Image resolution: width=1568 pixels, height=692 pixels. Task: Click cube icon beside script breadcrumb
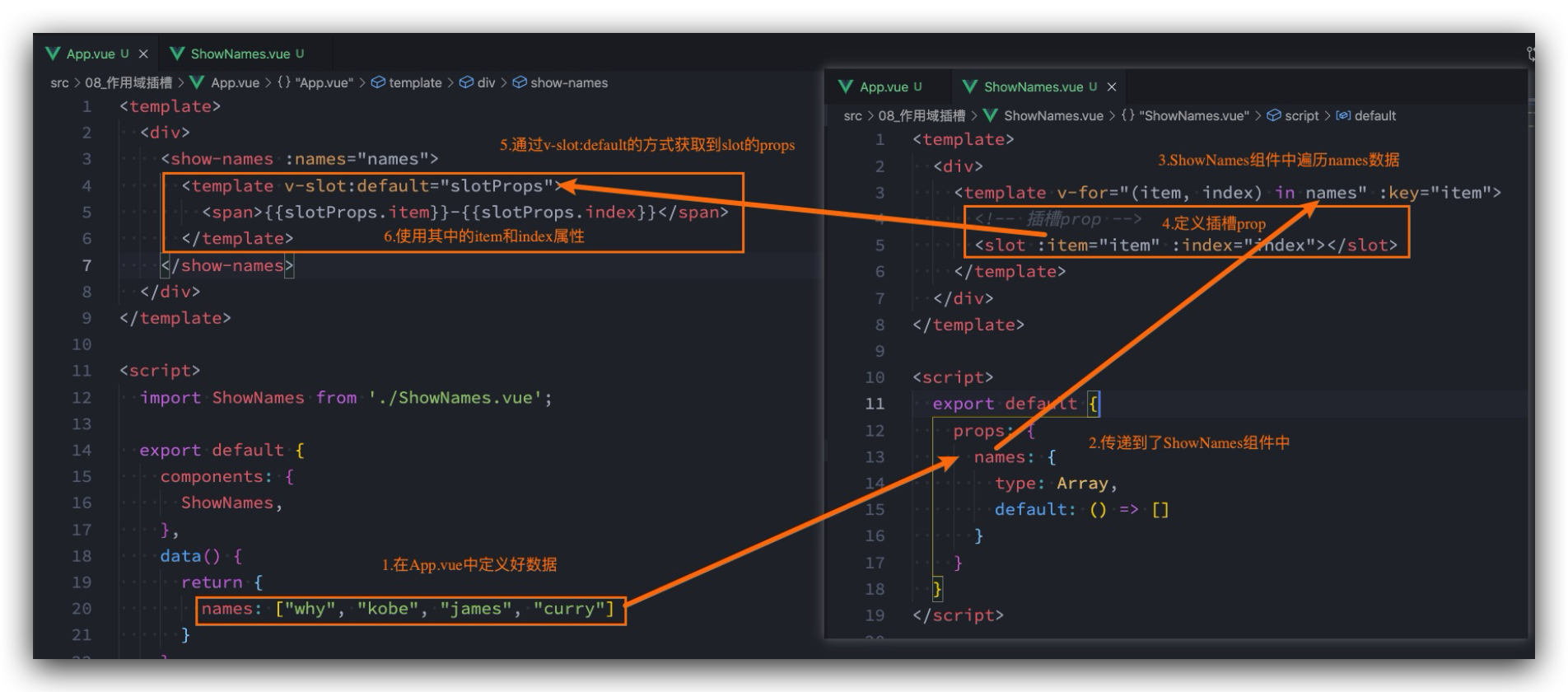[x=1274, y=115]
